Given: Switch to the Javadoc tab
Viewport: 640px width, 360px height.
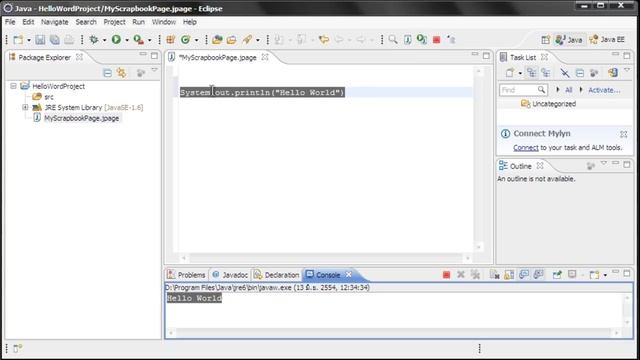Looking at the screenshot, I should [x=231, y=275].
